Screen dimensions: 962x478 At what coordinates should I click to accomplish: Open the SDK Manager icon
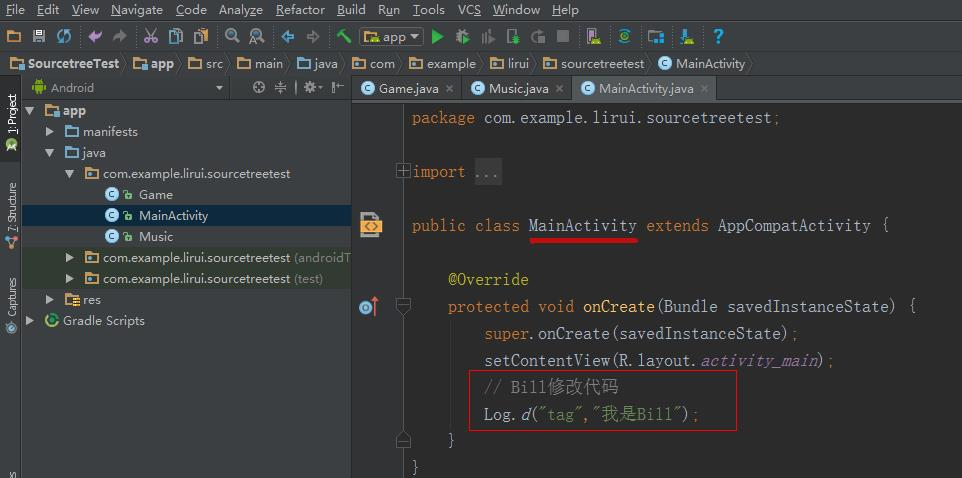(687, 37)
